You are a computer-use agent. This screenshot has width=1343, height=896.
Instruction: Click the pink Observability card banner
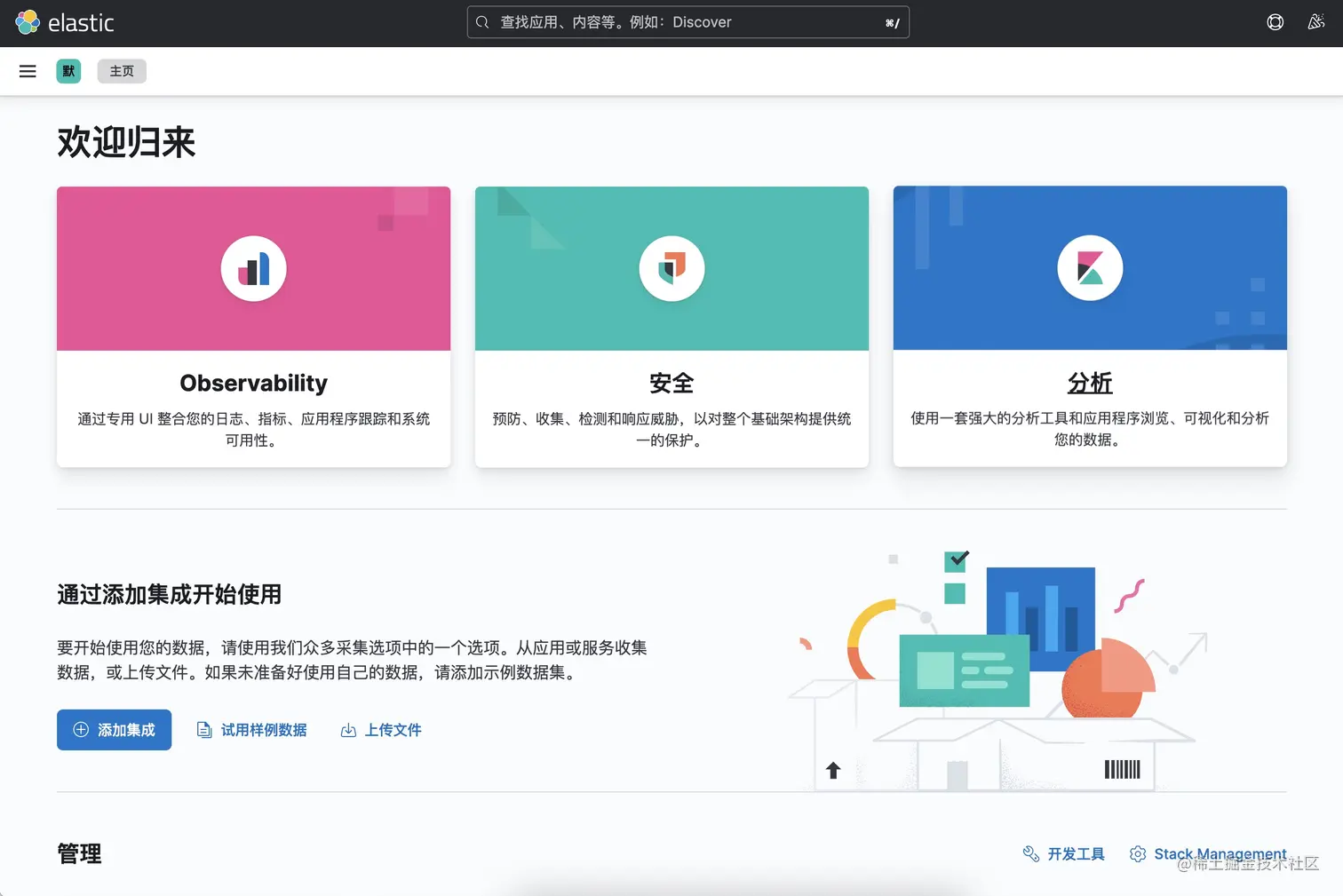[254, 268]
